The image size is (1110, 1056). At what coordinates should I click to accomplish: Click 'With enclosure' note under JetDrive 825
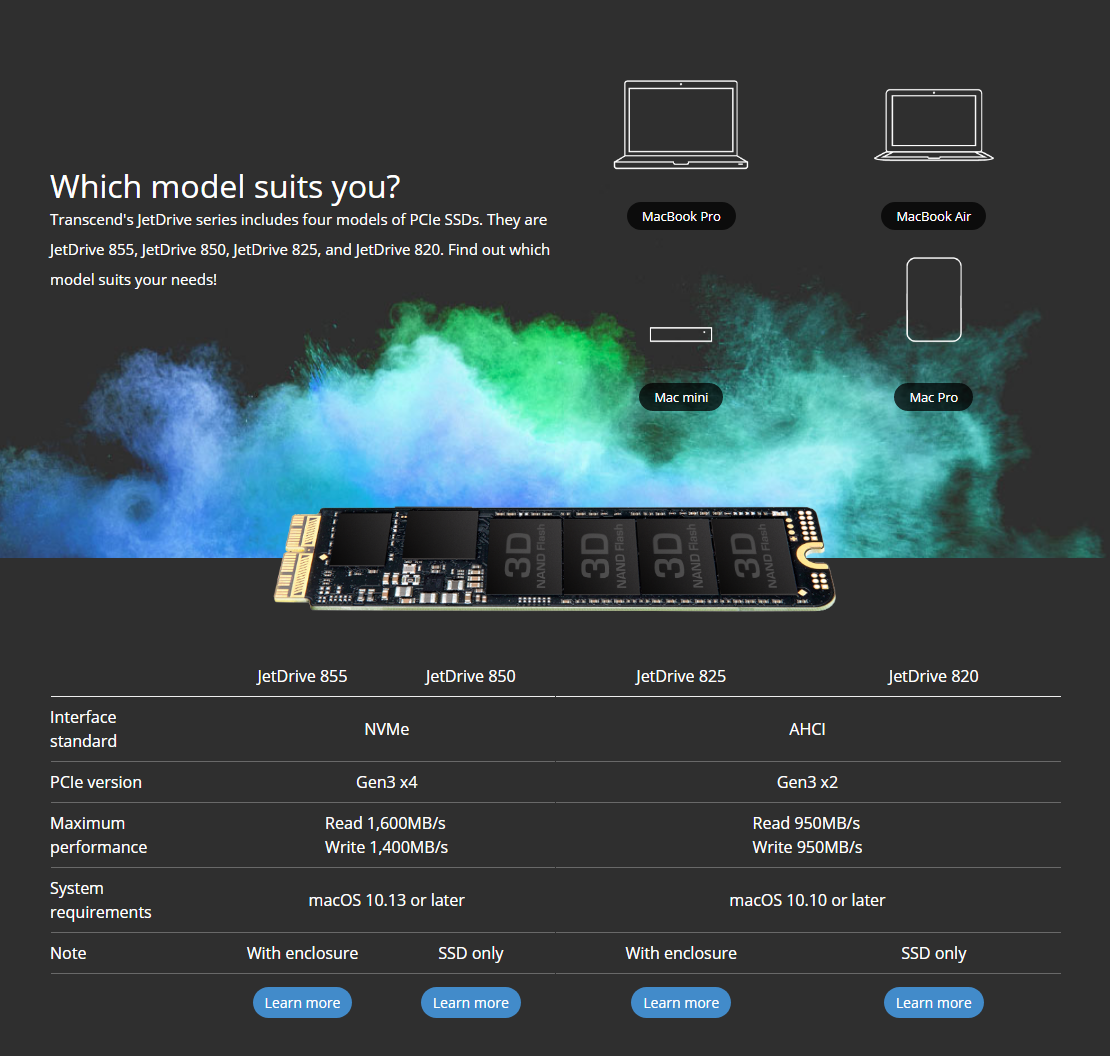681,953
